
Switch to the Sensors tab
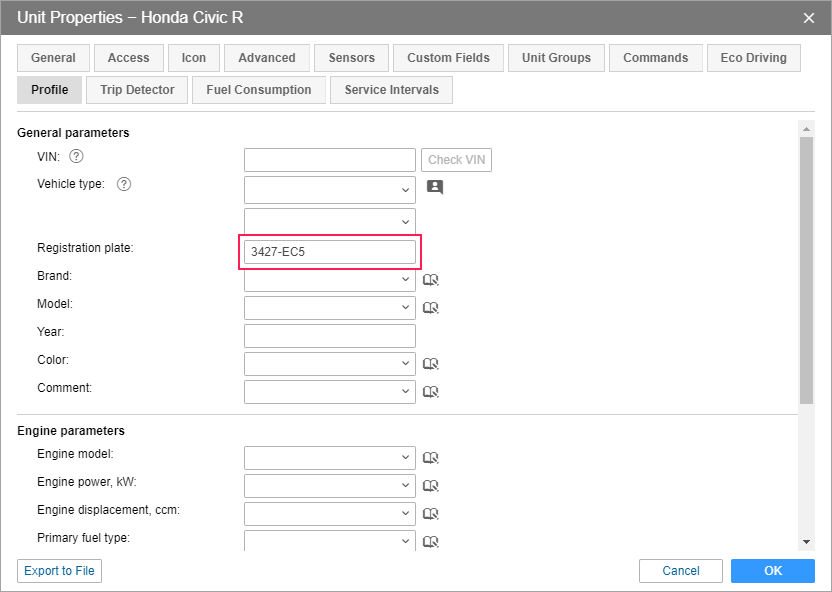click(x=351, y=58)
